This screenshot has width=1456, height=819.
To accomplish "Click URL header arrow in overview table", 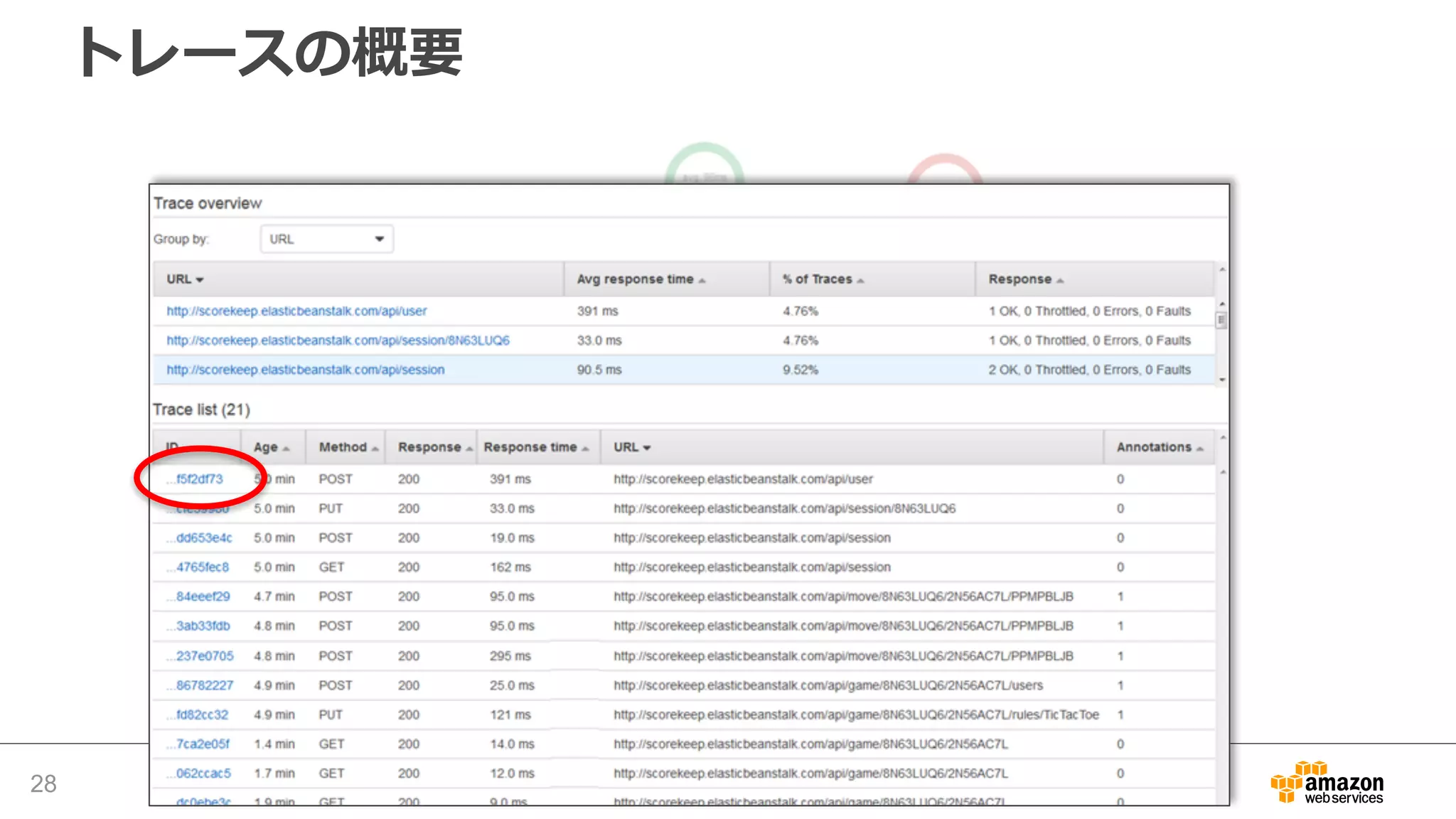I will pyautogui.click(x=200, y=280).
